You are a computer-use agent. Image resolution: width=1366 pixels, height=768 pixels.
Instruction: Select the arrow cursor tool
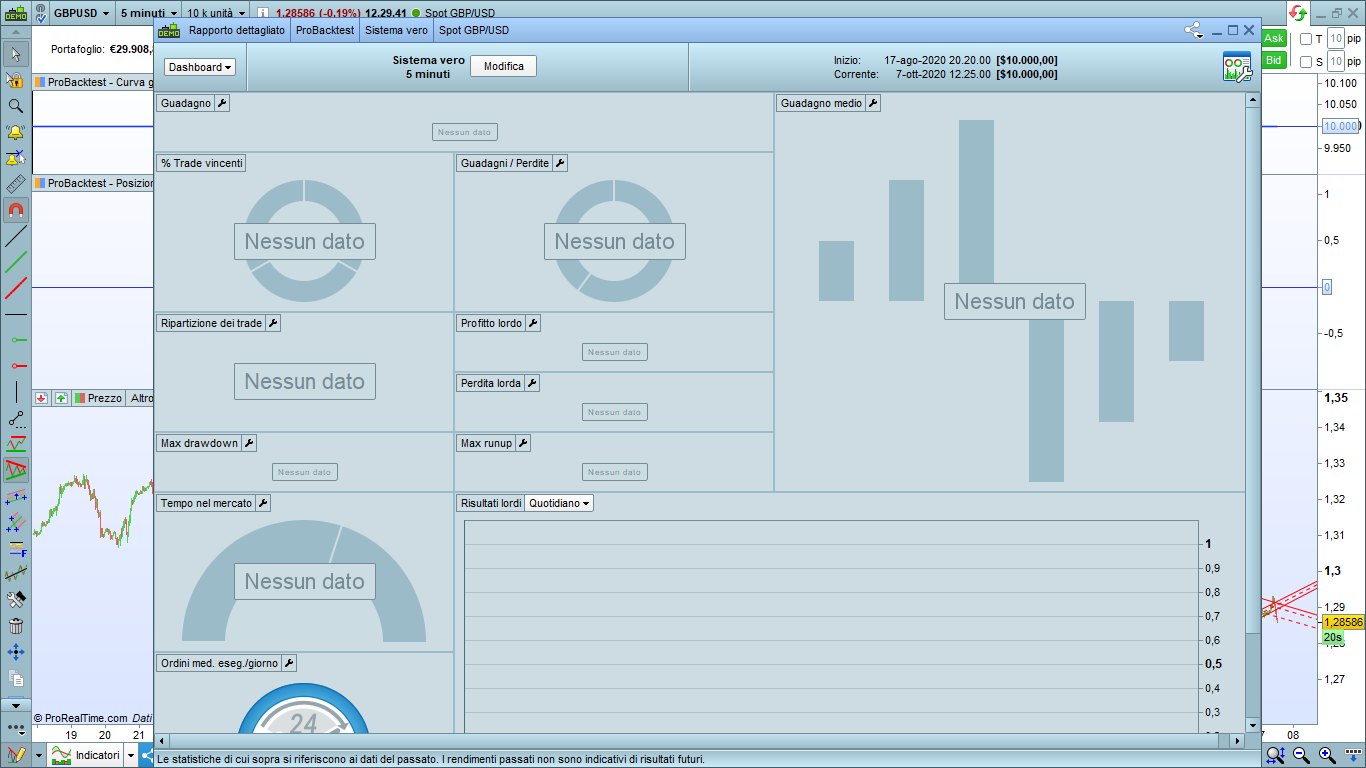(16, 54)
